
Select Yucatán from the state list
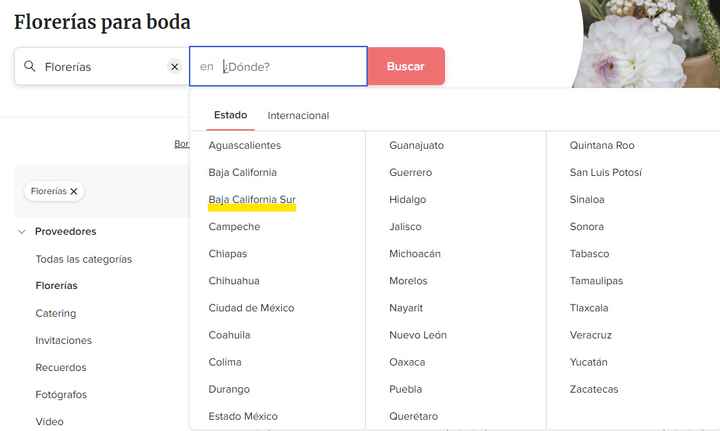pyautogui.click(x=589, y=362)
